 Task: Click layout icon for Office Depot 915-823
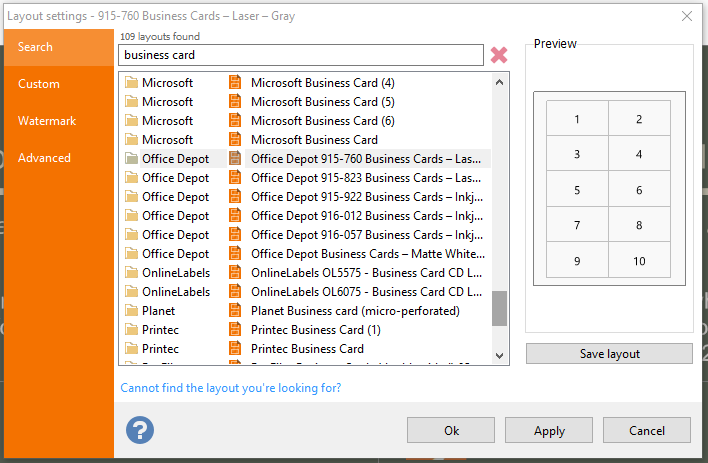pyautogui.click(x=235, y=178)
